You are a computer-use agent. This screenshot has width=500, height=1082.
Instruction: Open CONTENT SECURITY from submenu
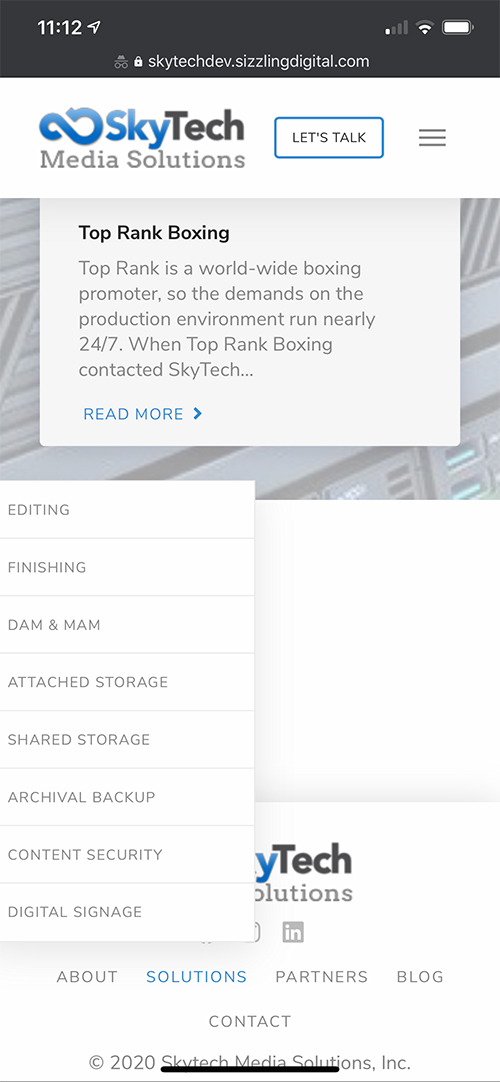pyautogui.click(x=127, y=854)
